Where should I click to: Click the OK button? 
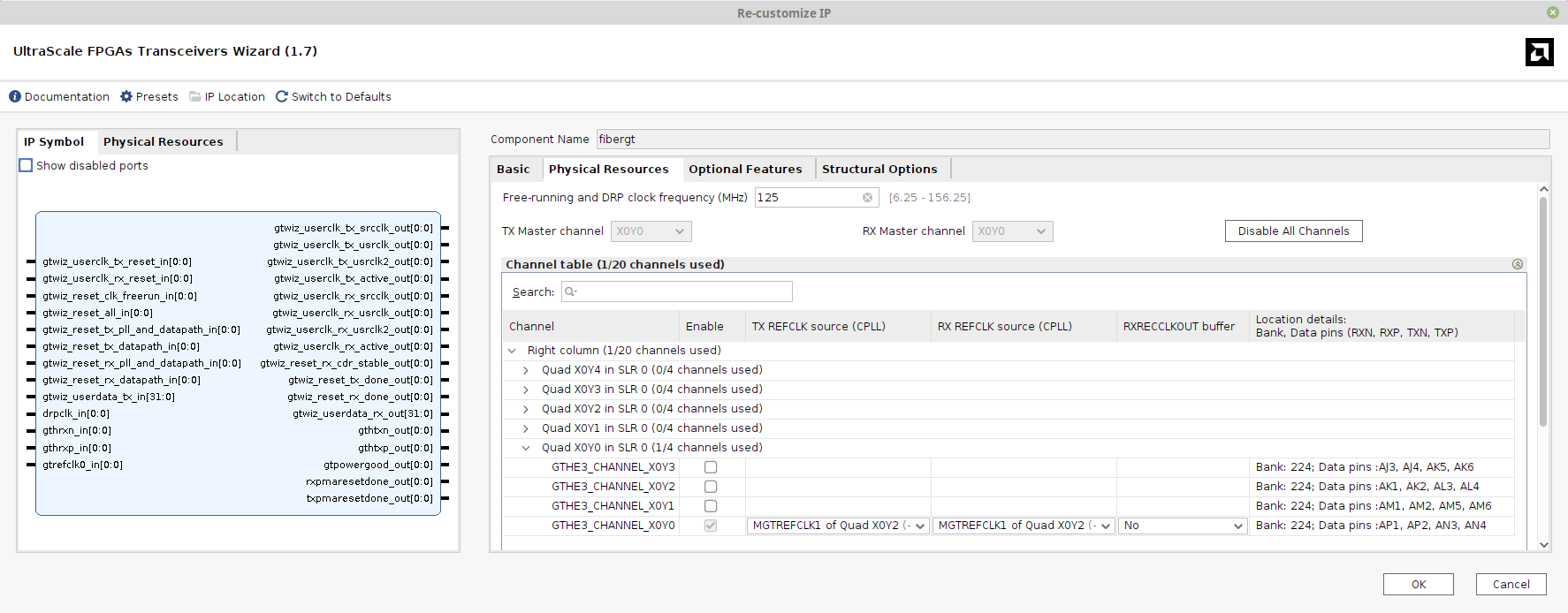pos(1418,584)
